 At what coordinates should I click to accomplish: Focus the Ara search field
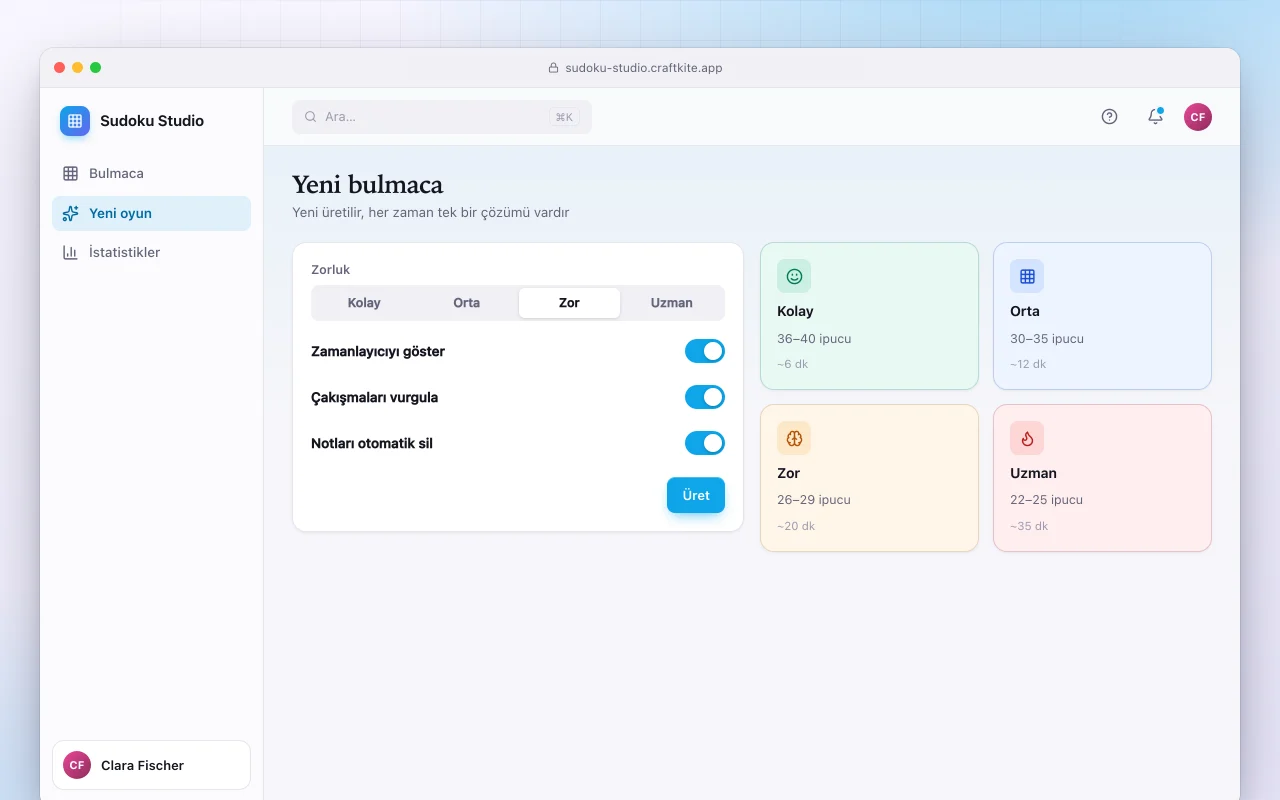[x=442, y=117]
